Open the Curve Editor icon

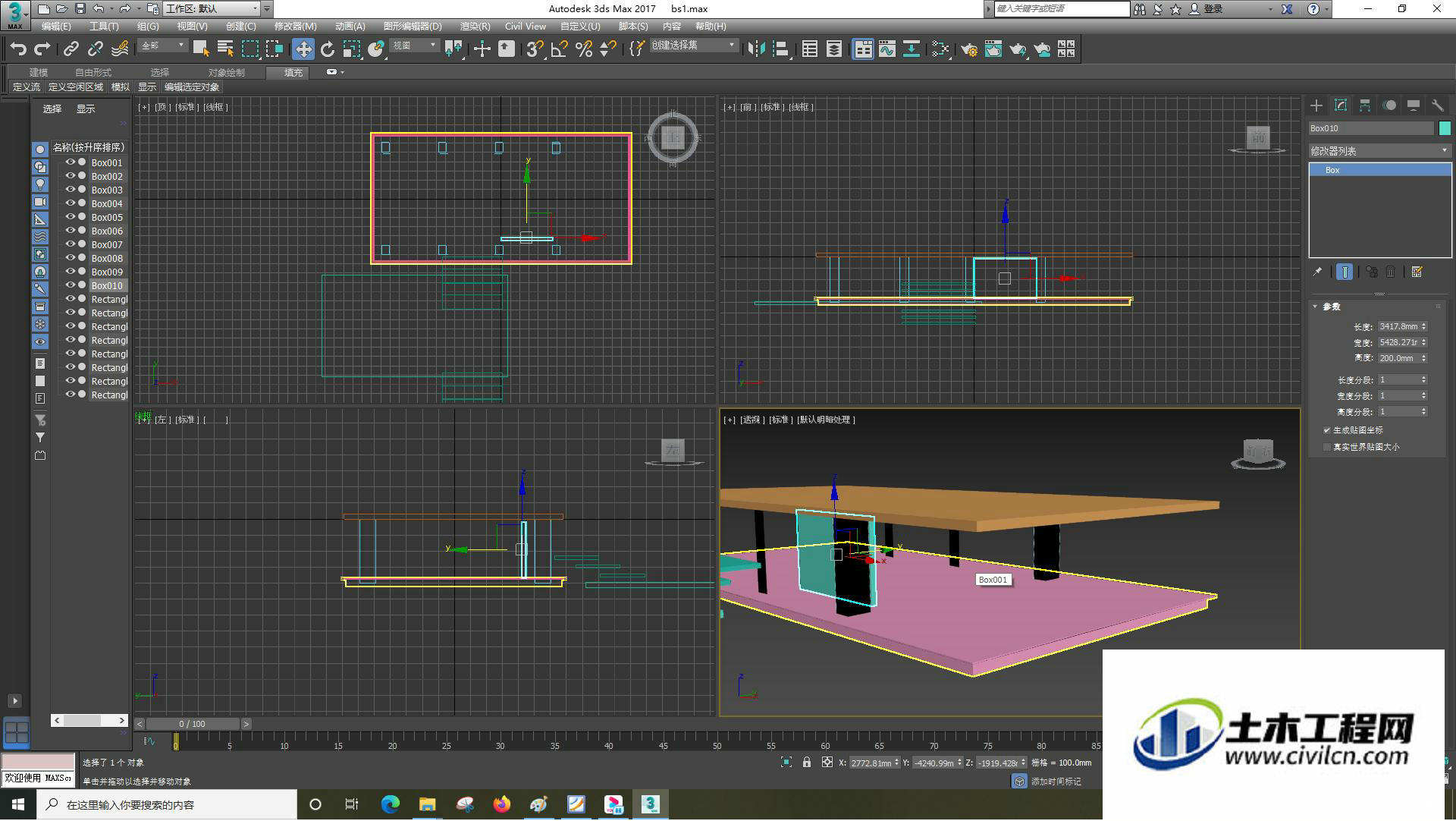[887, 49]
